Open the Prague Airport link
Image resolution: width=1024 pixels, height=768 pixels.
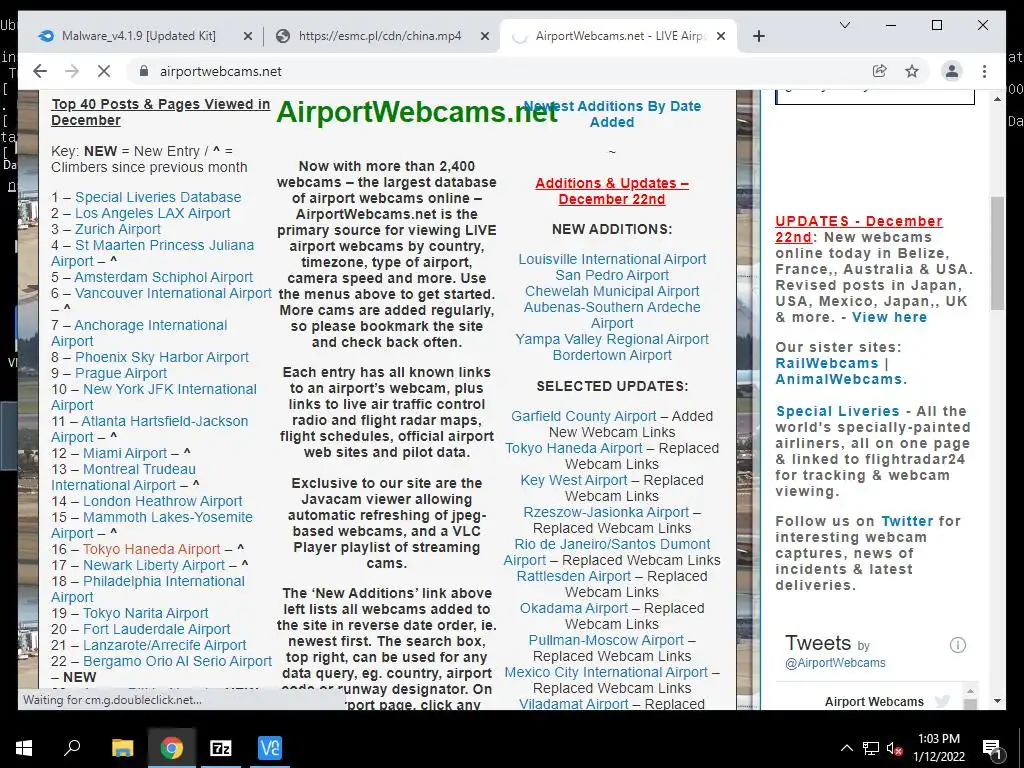pyautogui.click(x=121, y=373)
